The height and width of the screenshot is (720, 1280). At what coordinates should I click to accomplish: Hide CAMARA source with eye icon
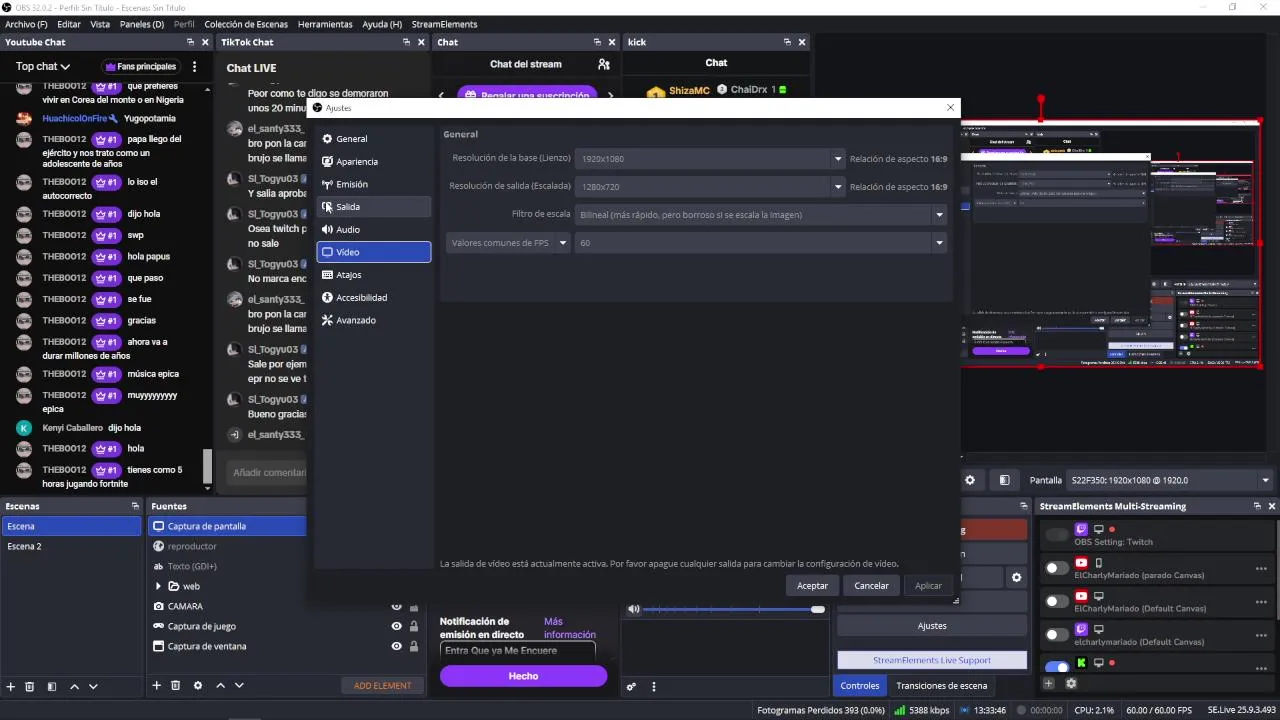[396, 606]
